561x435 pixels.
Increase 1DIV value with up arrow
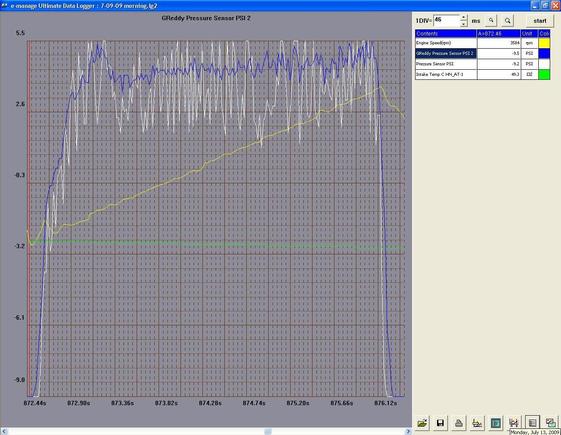point(463,18)
